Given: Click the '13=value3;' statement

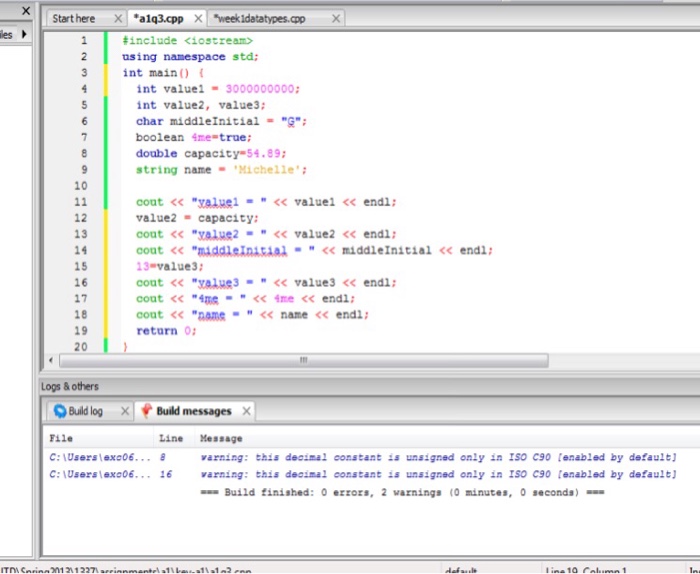Looking at the screenshot, I should (170, 266).
